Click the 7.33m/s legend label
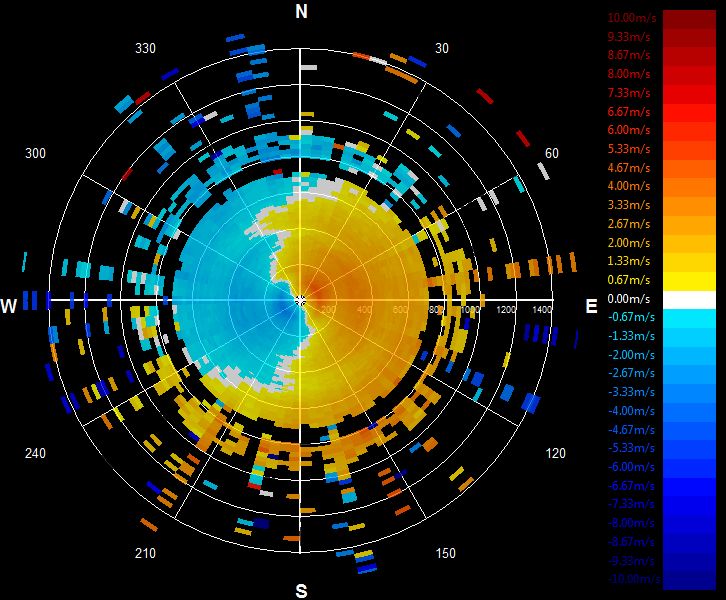726x600 pixels. click(629, 93)
